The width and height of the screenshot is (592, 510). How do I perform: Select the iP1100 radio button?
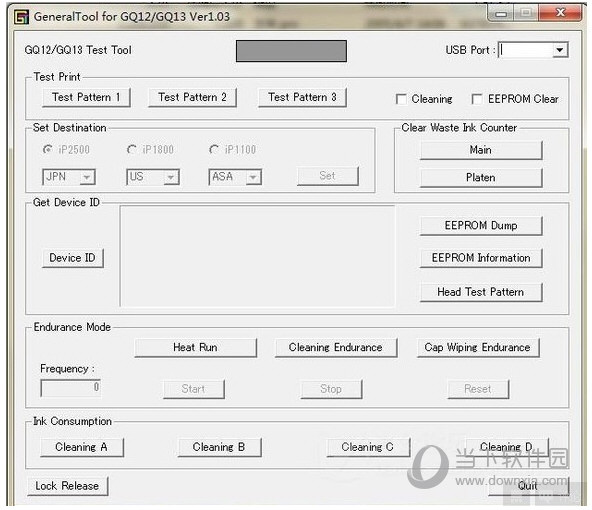pos(214,149)
